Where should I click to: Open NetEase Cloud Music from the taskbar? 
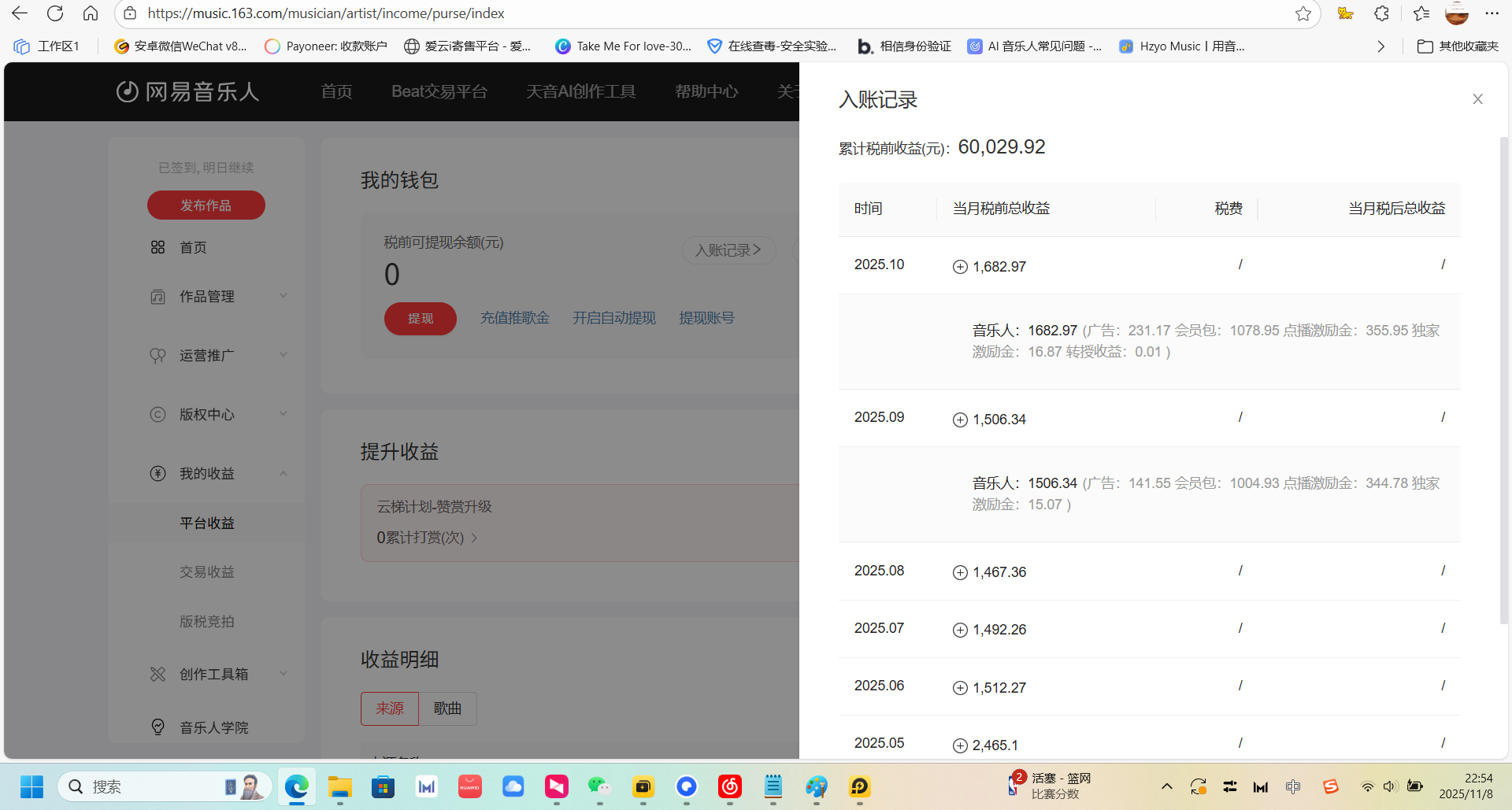pos(729,786)
